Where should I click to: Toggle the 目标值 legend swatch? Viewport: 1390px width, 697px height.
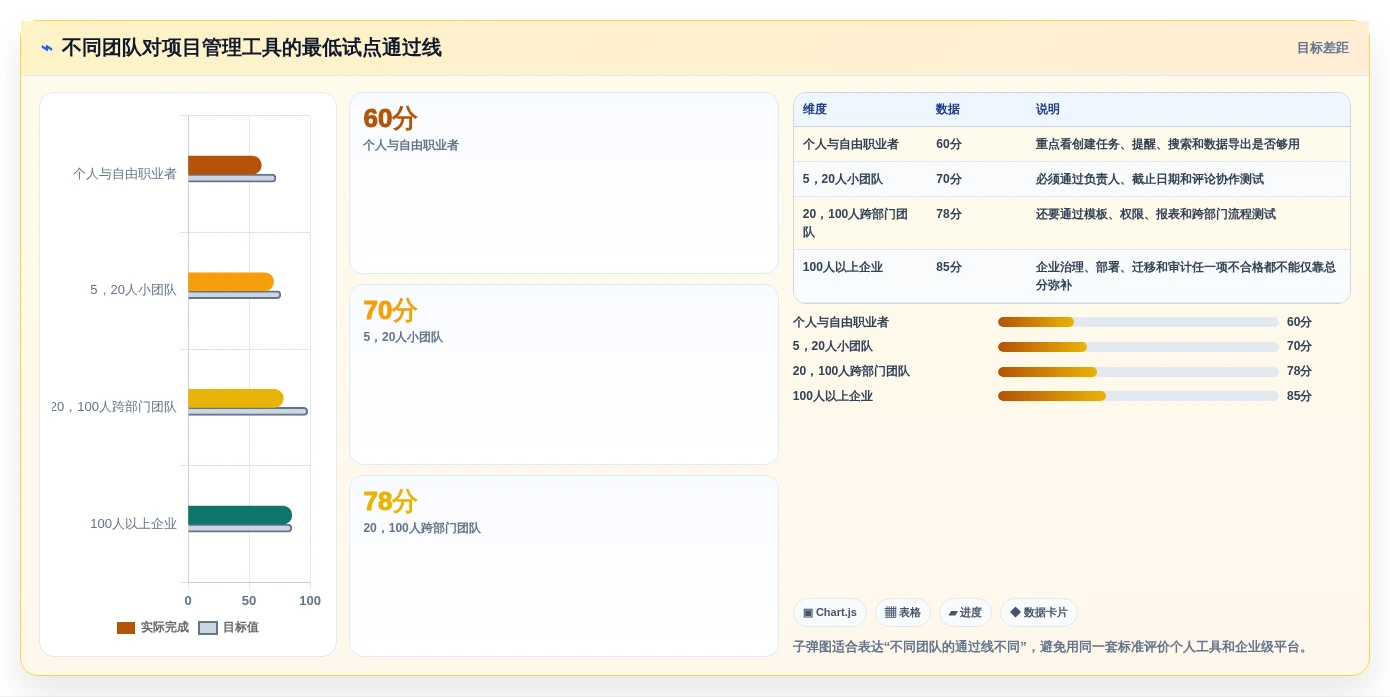(208, 628)
